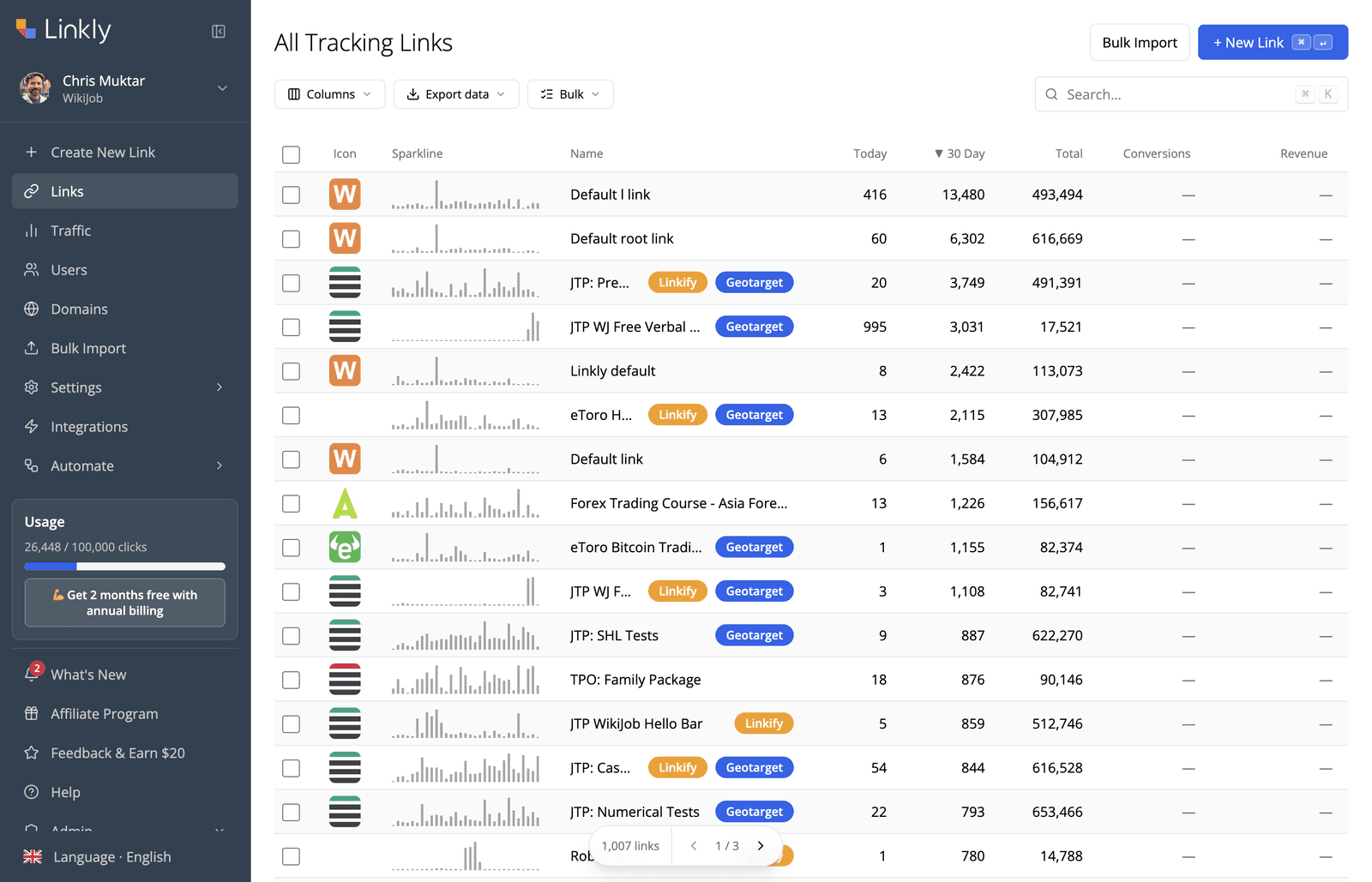1372x882 pixels.
Task: Click 995 today count for JTP WJ Free Verbal
Action: point(875,327)
